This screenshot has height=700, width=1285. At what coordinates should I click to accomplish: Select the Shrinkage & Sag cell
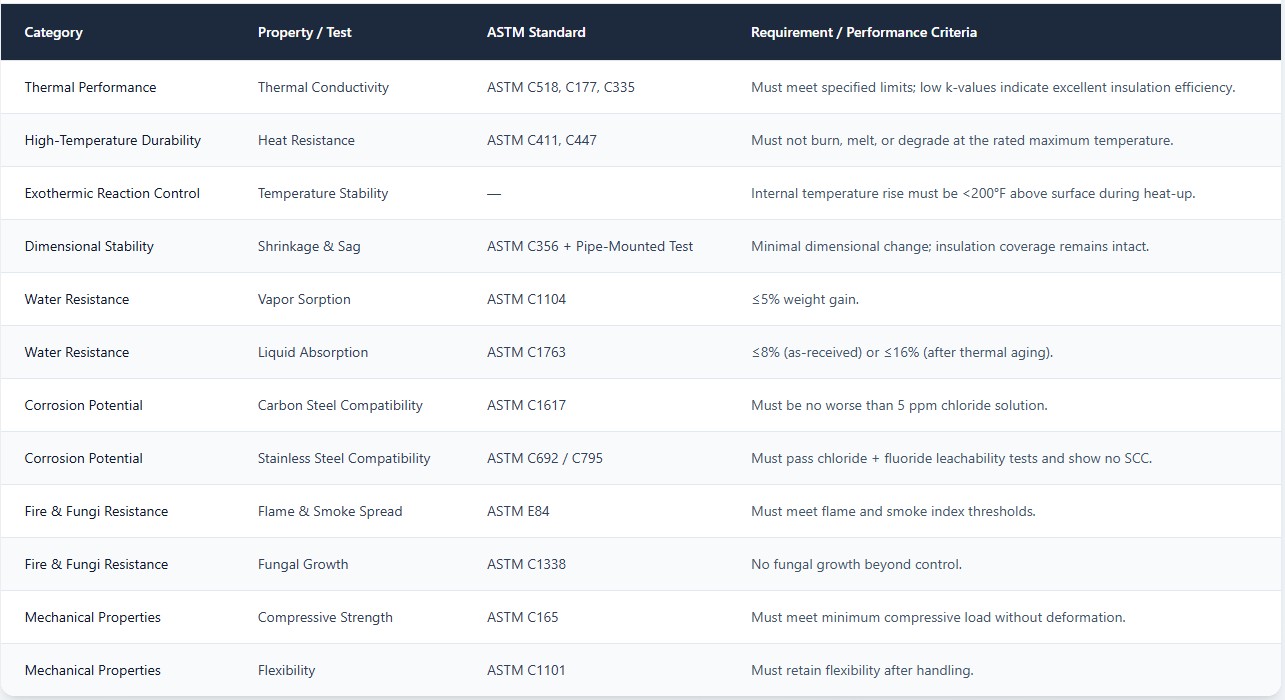(309, 246)
